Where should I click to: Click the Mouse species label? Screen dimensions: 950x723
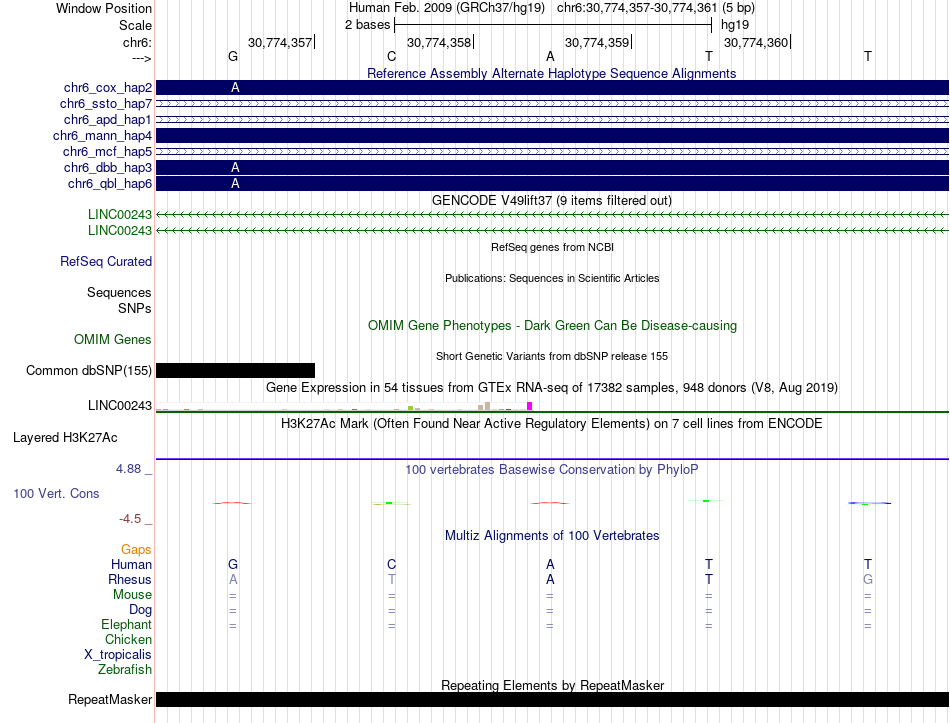pos(132,595)
